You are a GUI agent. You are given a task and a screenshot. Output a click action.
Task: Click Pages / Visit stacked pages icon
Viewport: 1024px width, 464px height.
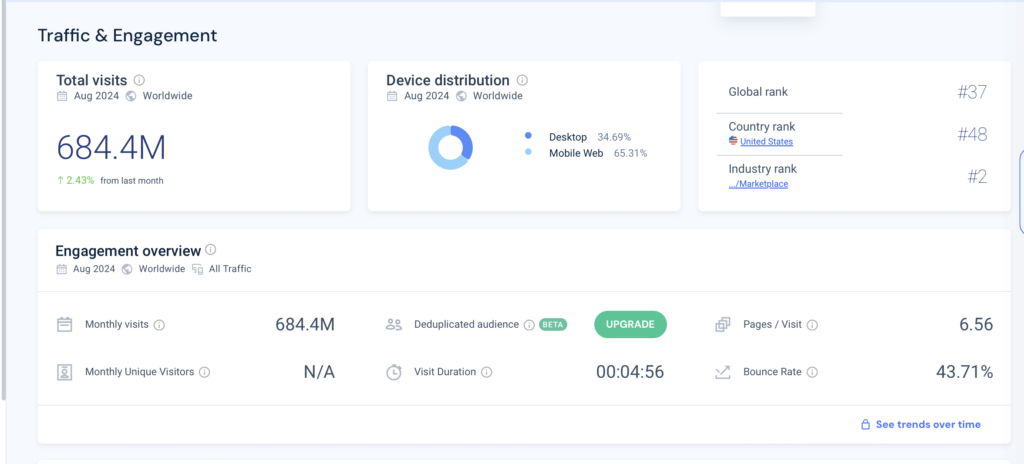coord(722,325)
